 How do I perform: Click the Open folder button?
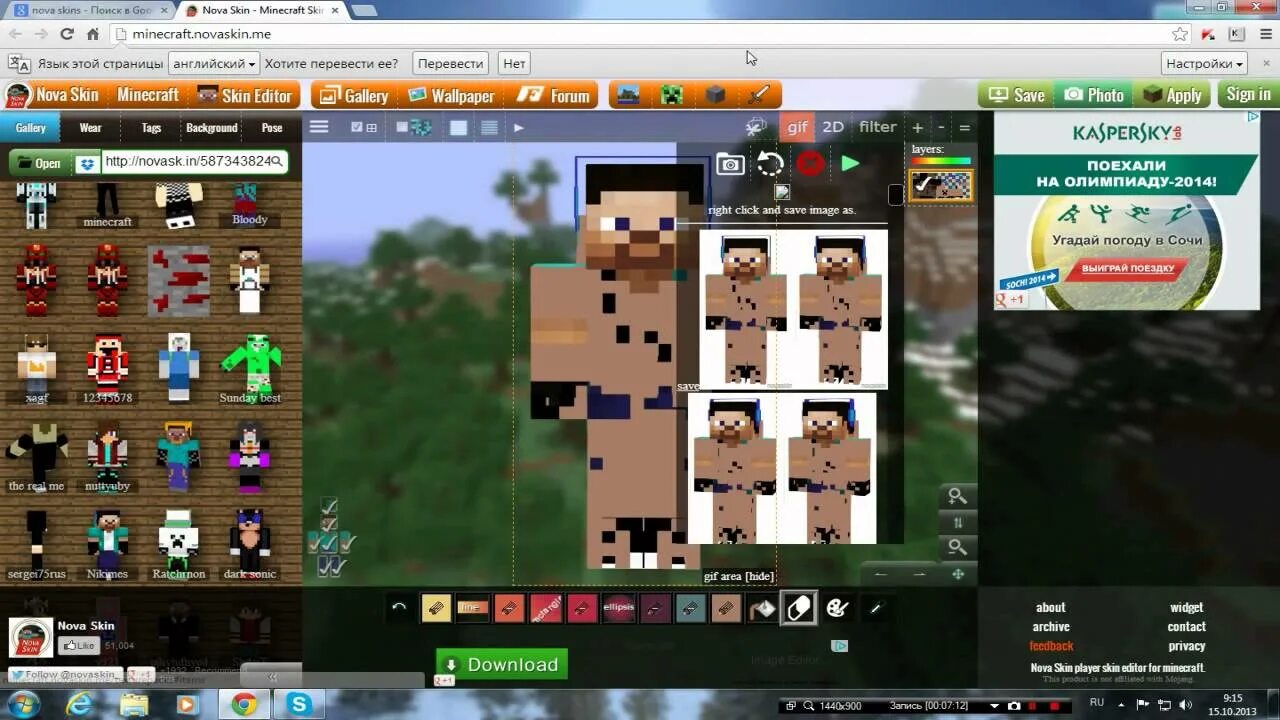tap(39, 163)
